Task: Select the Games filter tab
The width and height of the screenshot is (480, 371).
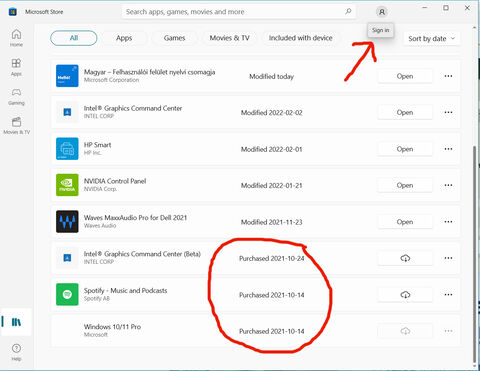Action: [174, 38]
